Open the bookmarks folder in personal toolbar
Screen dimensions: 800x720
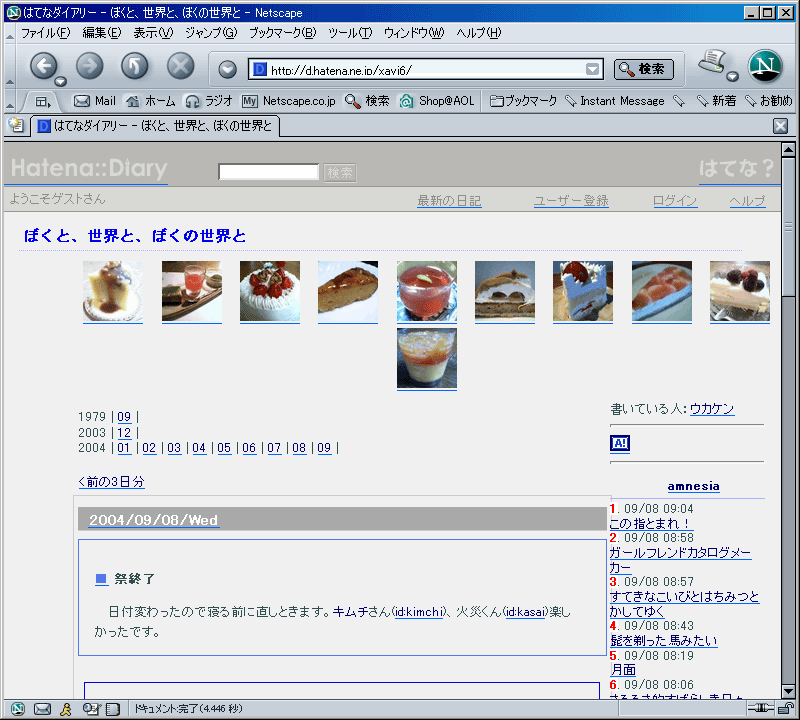coord(523,101)
